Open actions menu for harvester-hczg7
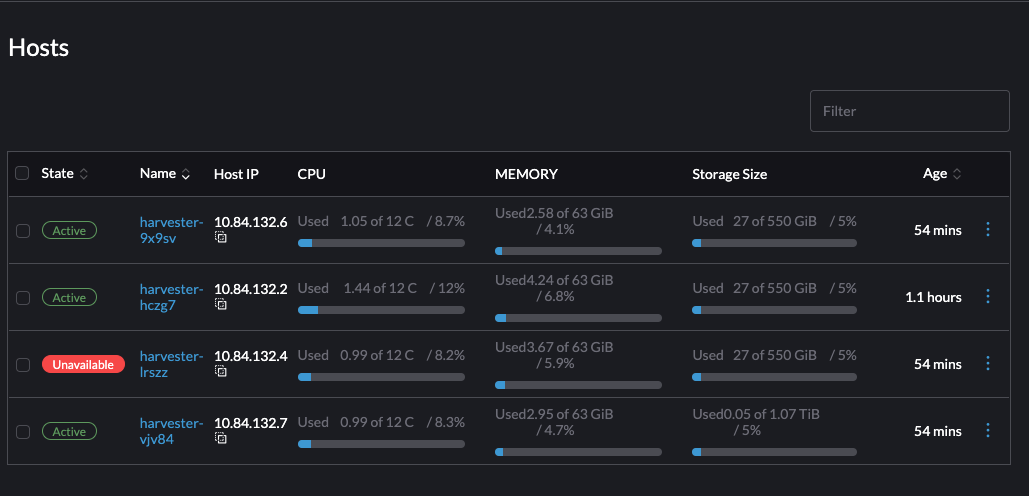1029x496 pixels. (x=988, y=297)
